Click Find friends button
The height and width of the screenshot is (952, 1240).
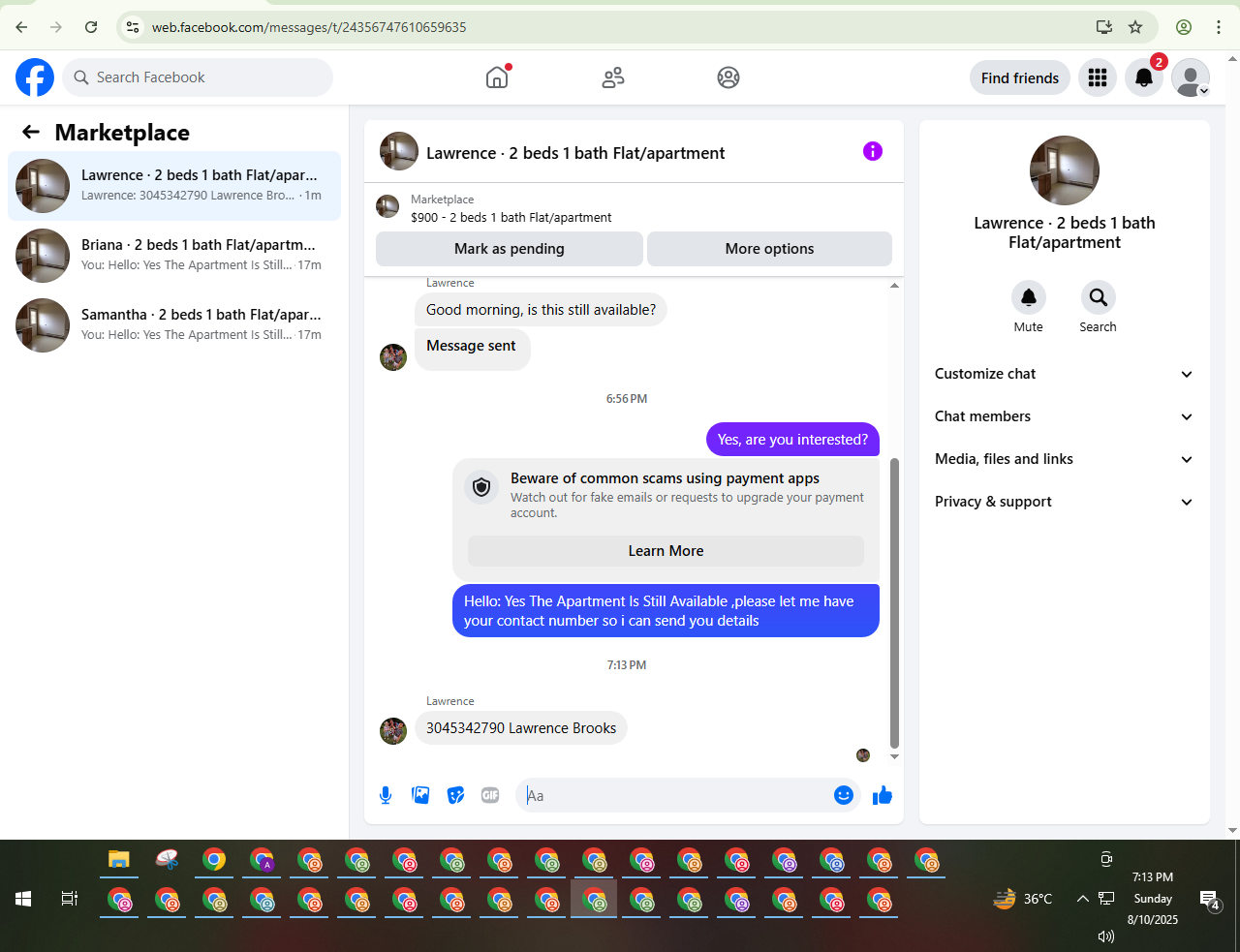tap(1020, 77)
